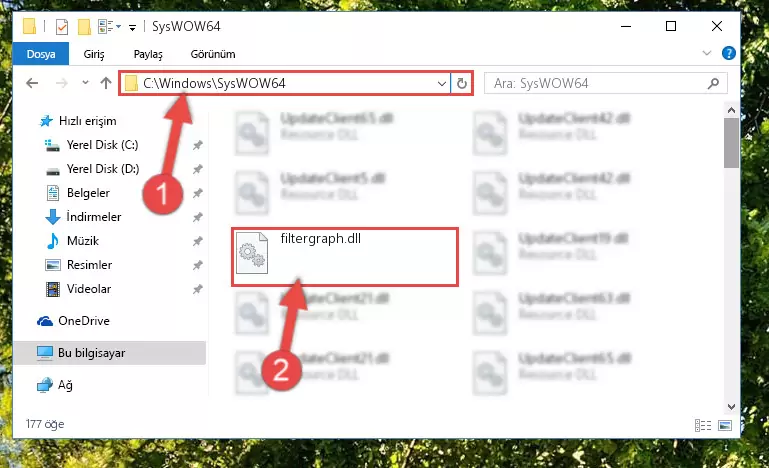Click the address bar path C:\Windows\SysWOW64
Image resolution: width=769 pixels, height=468 pixels.
pyautogui.click(x=214, y=83)
